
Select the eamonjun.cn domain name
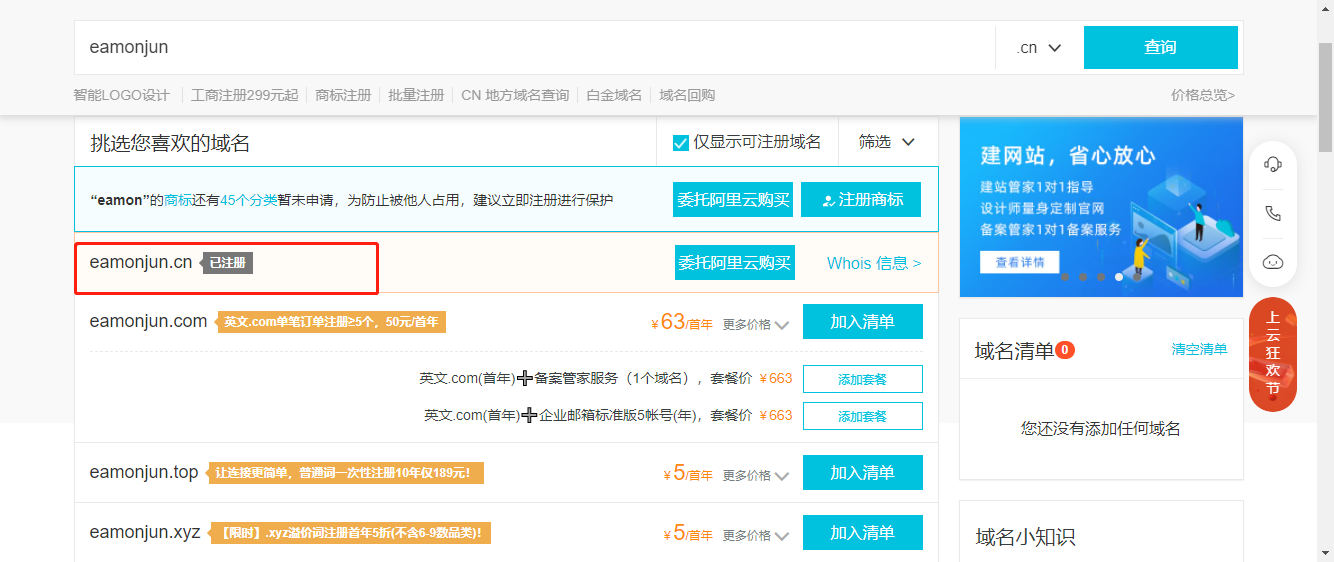tap(141, 262)
